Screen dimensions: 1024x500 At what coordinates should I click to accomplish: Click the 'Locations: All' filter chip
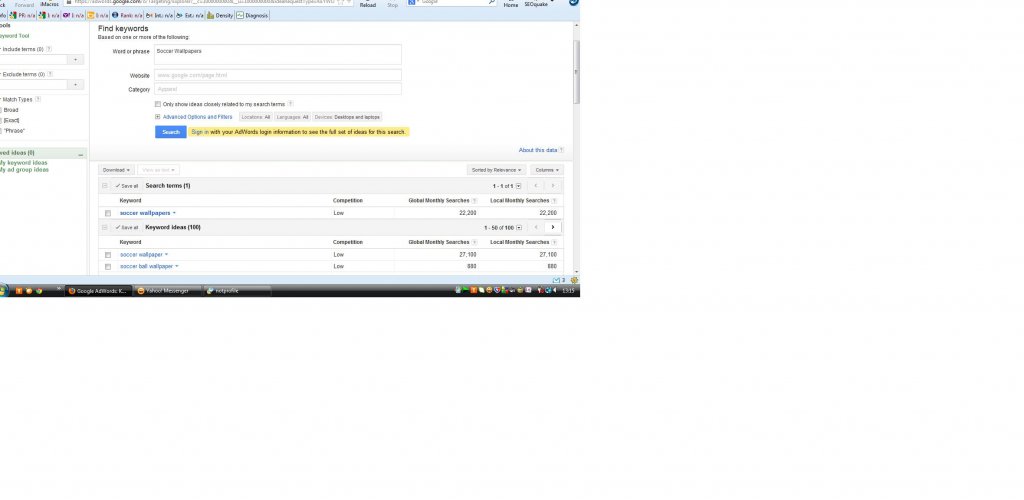tap(255, 117)
